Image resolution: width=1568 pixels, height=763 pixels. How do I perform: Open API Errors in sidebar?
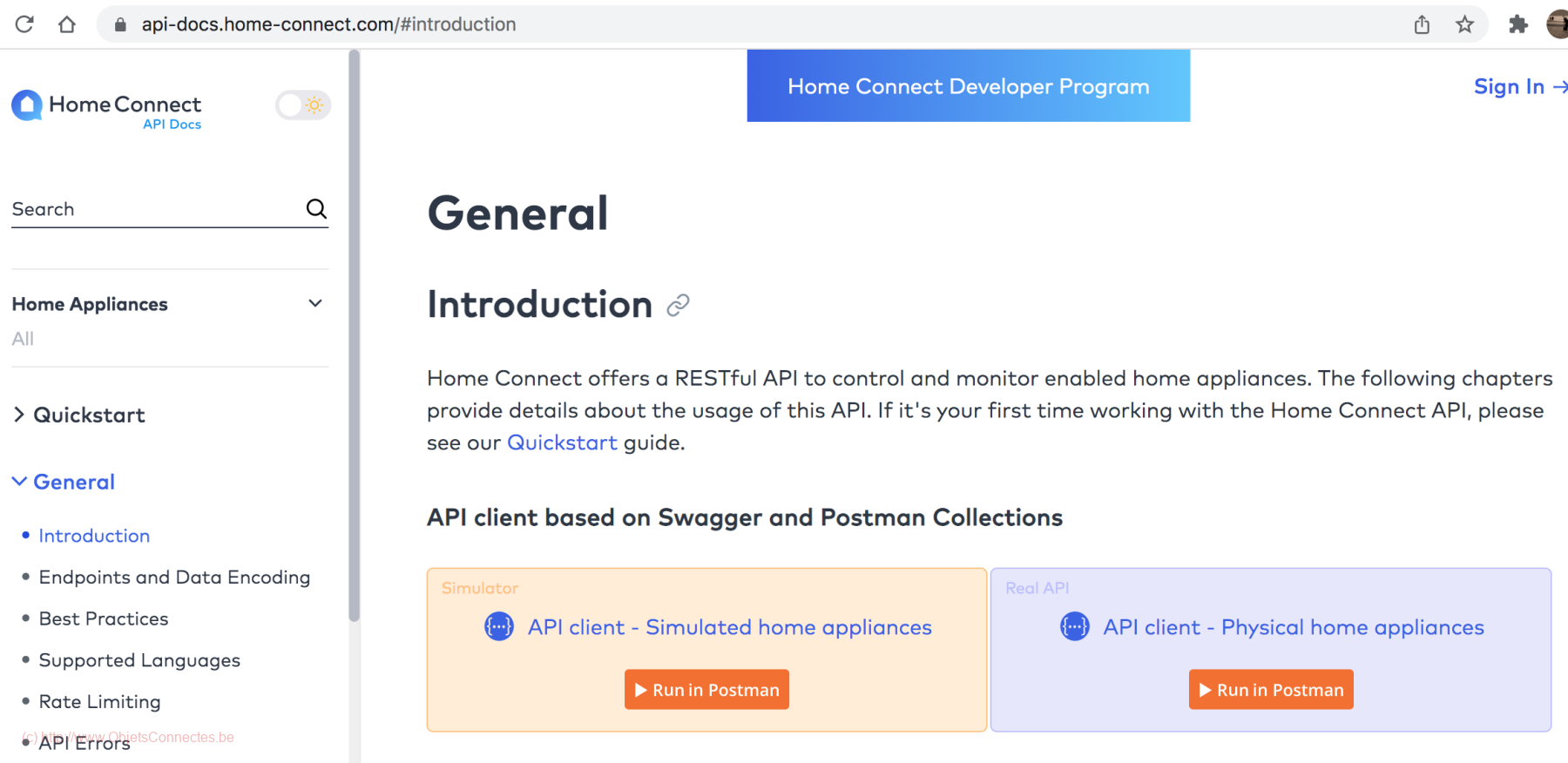[x=84, y=743]
